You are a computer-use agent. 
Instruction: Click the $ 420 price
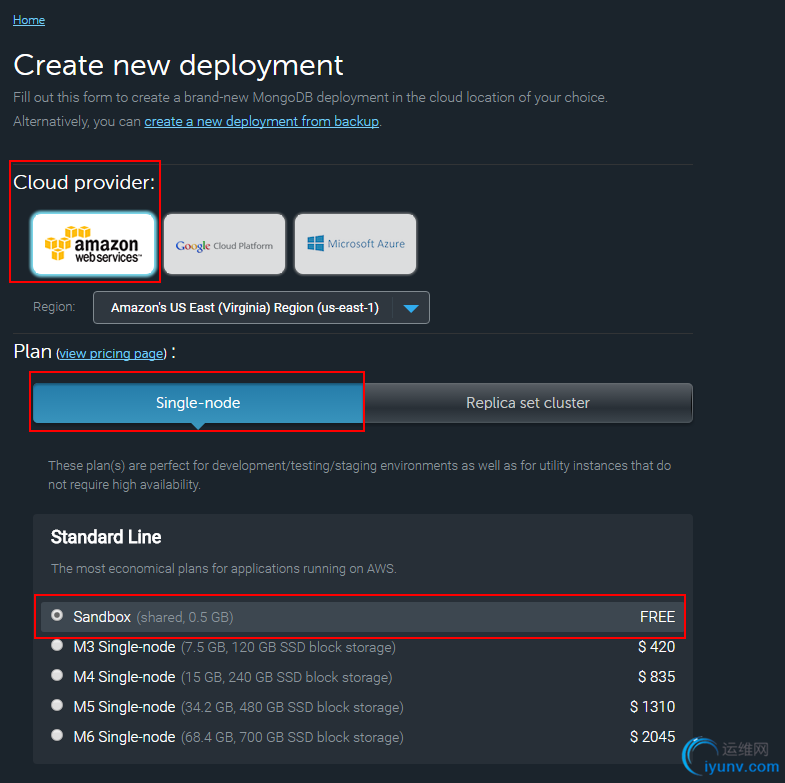point(656,647)
